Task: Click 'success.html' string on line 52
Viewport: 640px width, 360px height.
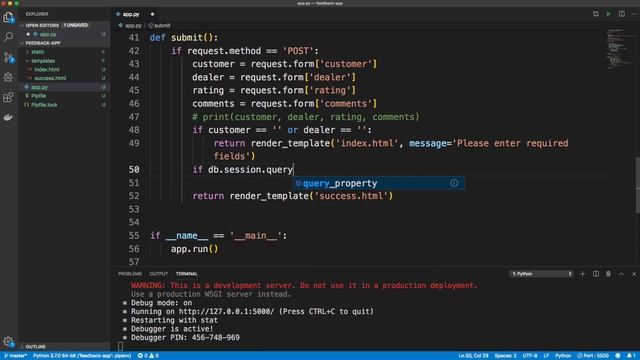Action: (x=351, y=196)
